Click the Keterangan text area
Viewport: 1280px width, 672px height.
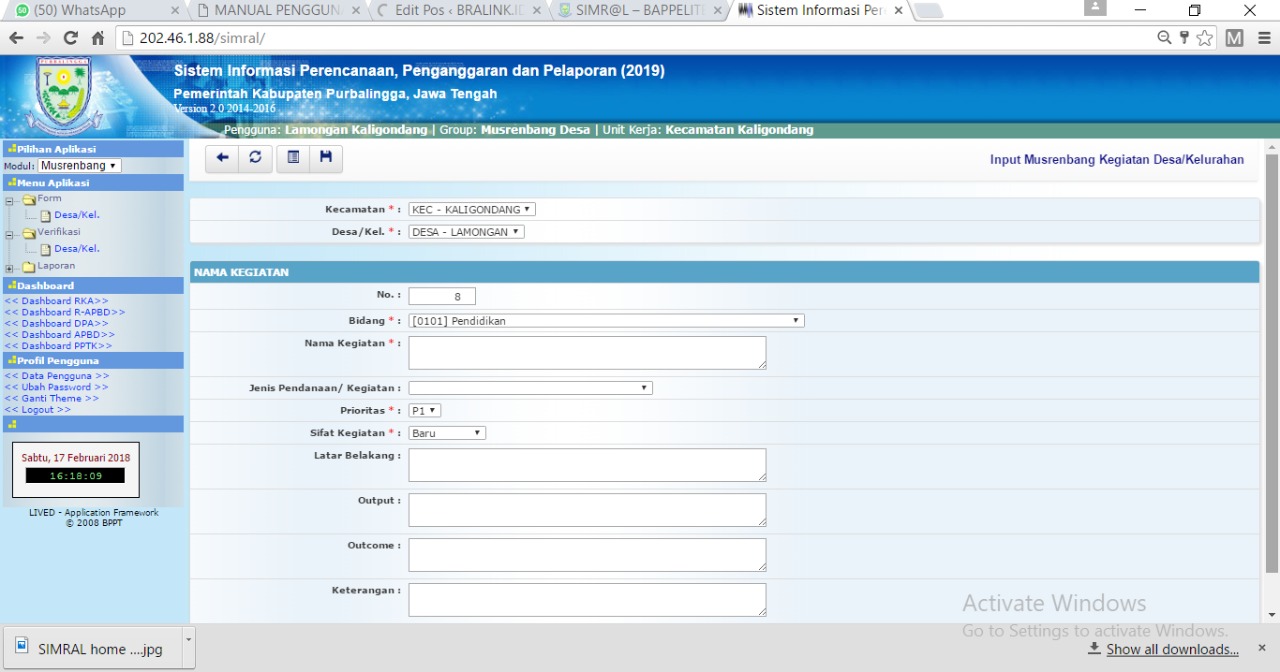pyautogui.click(x=587, y=600)
